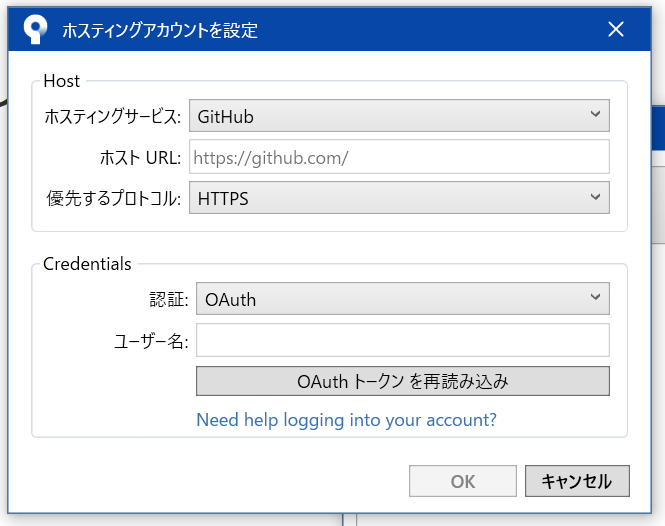Open Need help logging into your account link
Image resolution: width=665 pixels, height=526 pixels.
[x=346, y=420]
